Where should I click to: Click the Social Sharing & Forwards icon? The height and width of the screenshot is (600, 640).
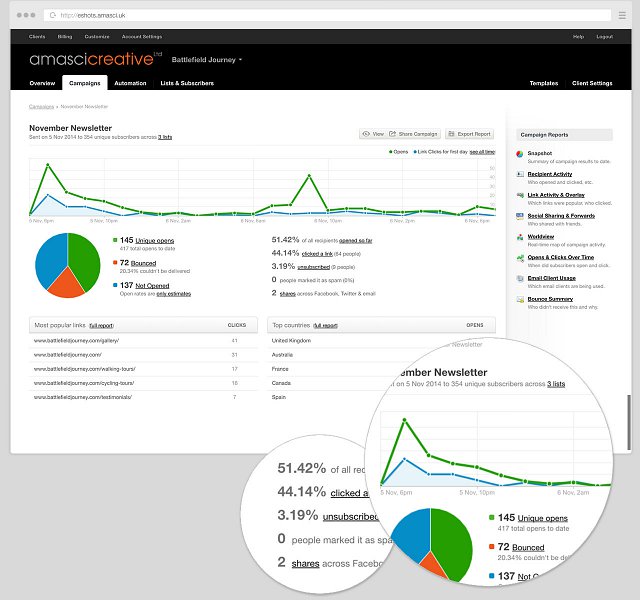click(520, 216)
